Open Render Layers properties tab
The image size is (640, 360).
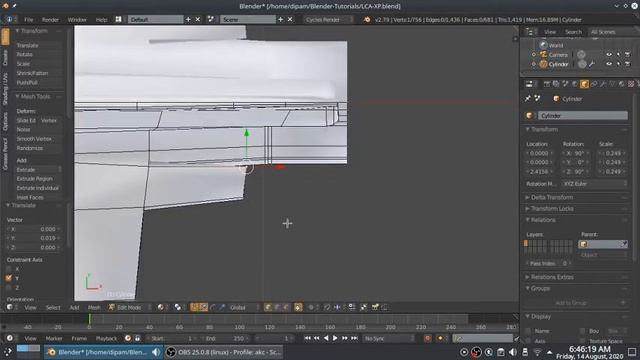click(x=556, y=84)
